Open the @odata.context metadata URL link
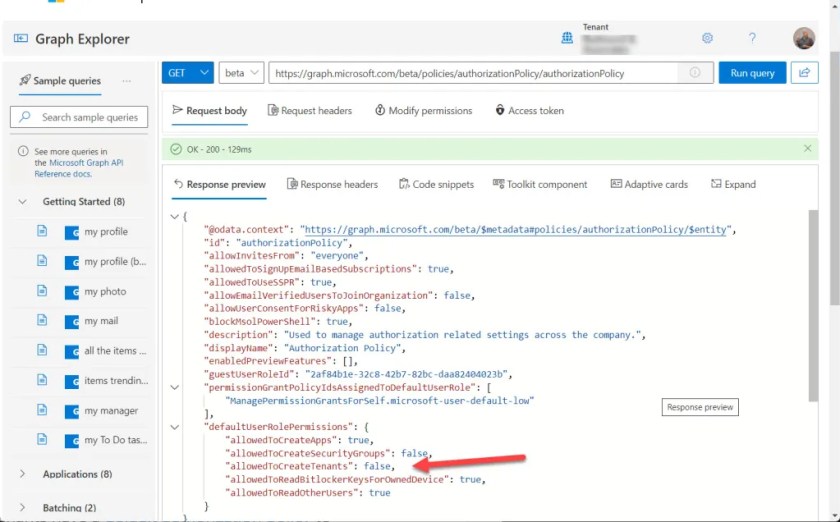Screen dimensions: 840x522 pyautogui.click(x=515, y=229)
